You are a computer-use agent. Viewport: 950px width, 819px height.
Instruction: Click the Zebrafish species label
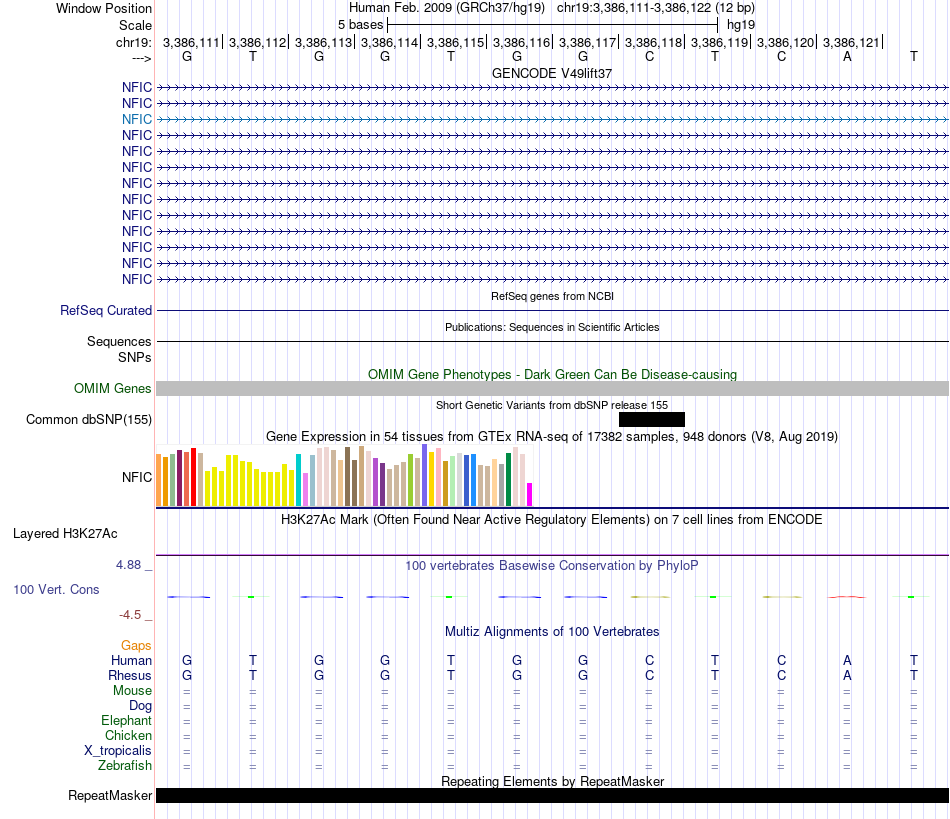tap(125, 766)
